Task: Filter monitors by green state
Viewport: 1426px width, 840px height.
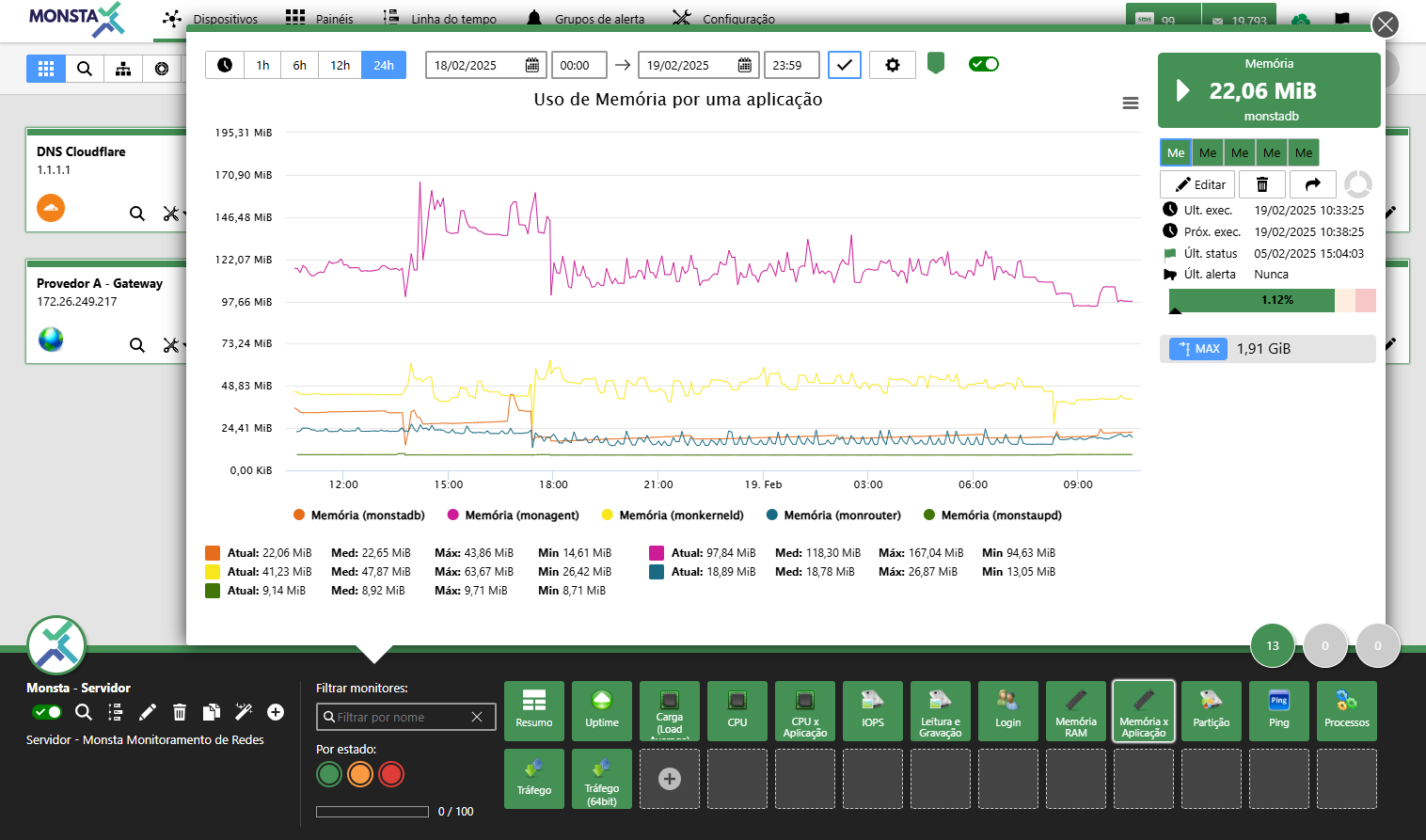Action: coord(329,774)
